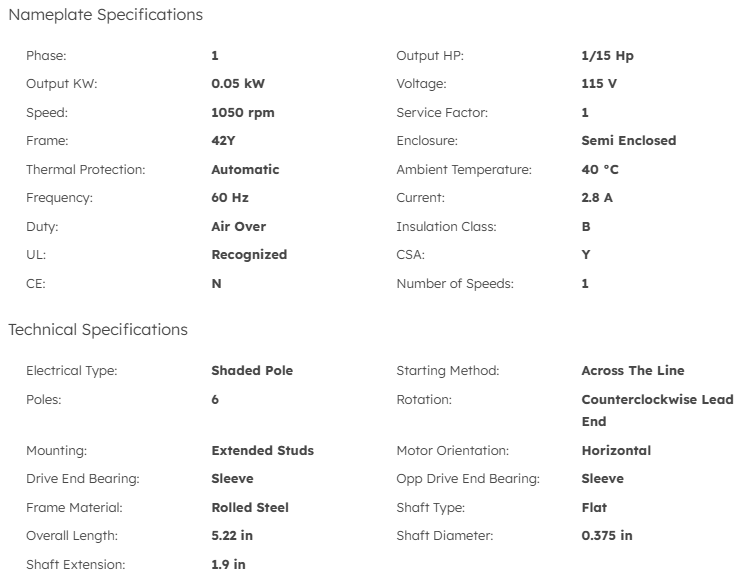
Task: Click the 40 °C ambient temperature value
Action: pos(600,170)
